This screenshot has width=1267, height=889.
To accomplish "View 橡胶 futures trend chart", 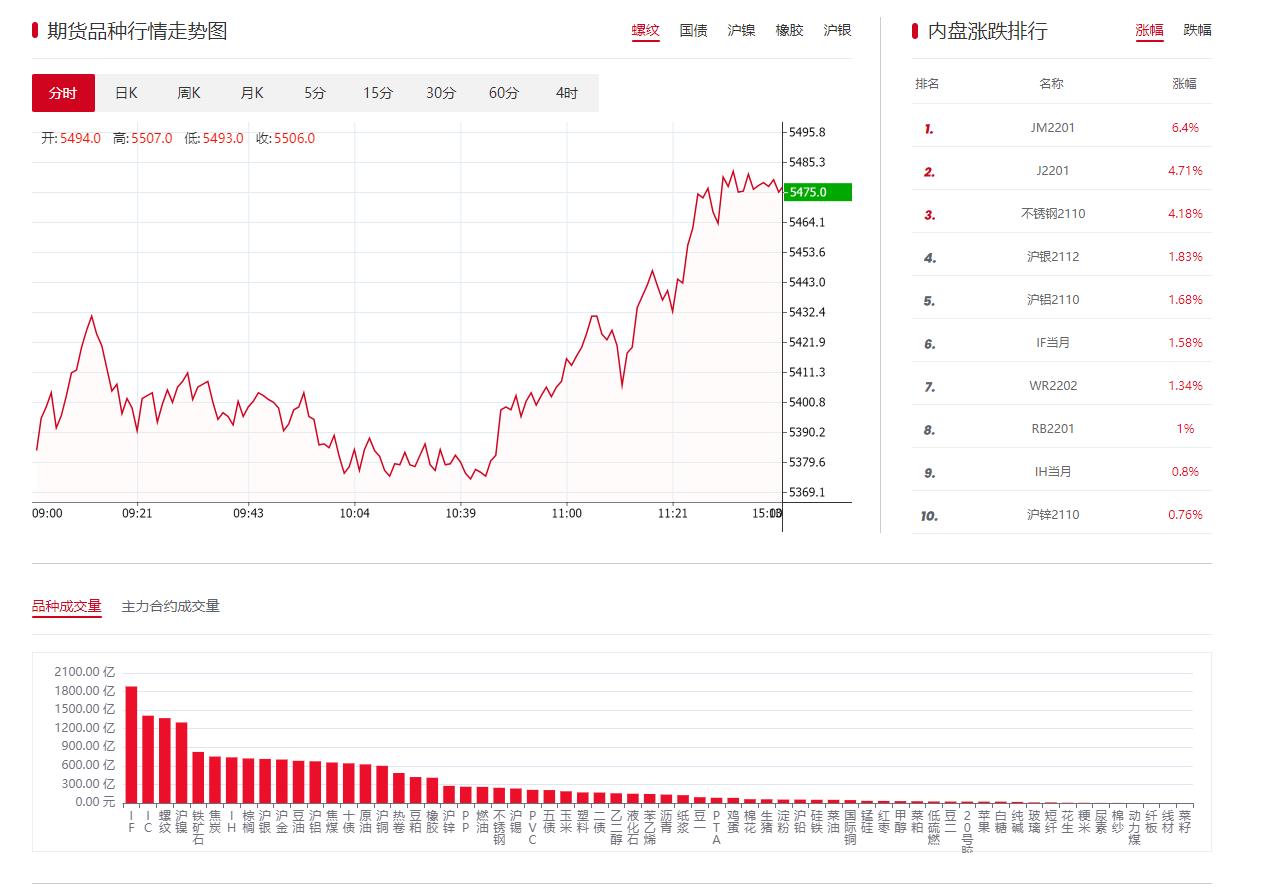I will point(789,31).
